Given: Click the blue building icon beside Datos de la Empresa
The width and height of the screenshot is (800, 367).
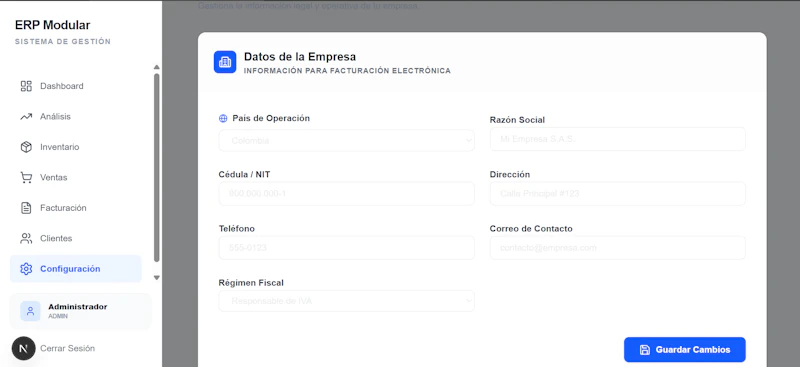Looking at the screenshot, I should point(225,62).
